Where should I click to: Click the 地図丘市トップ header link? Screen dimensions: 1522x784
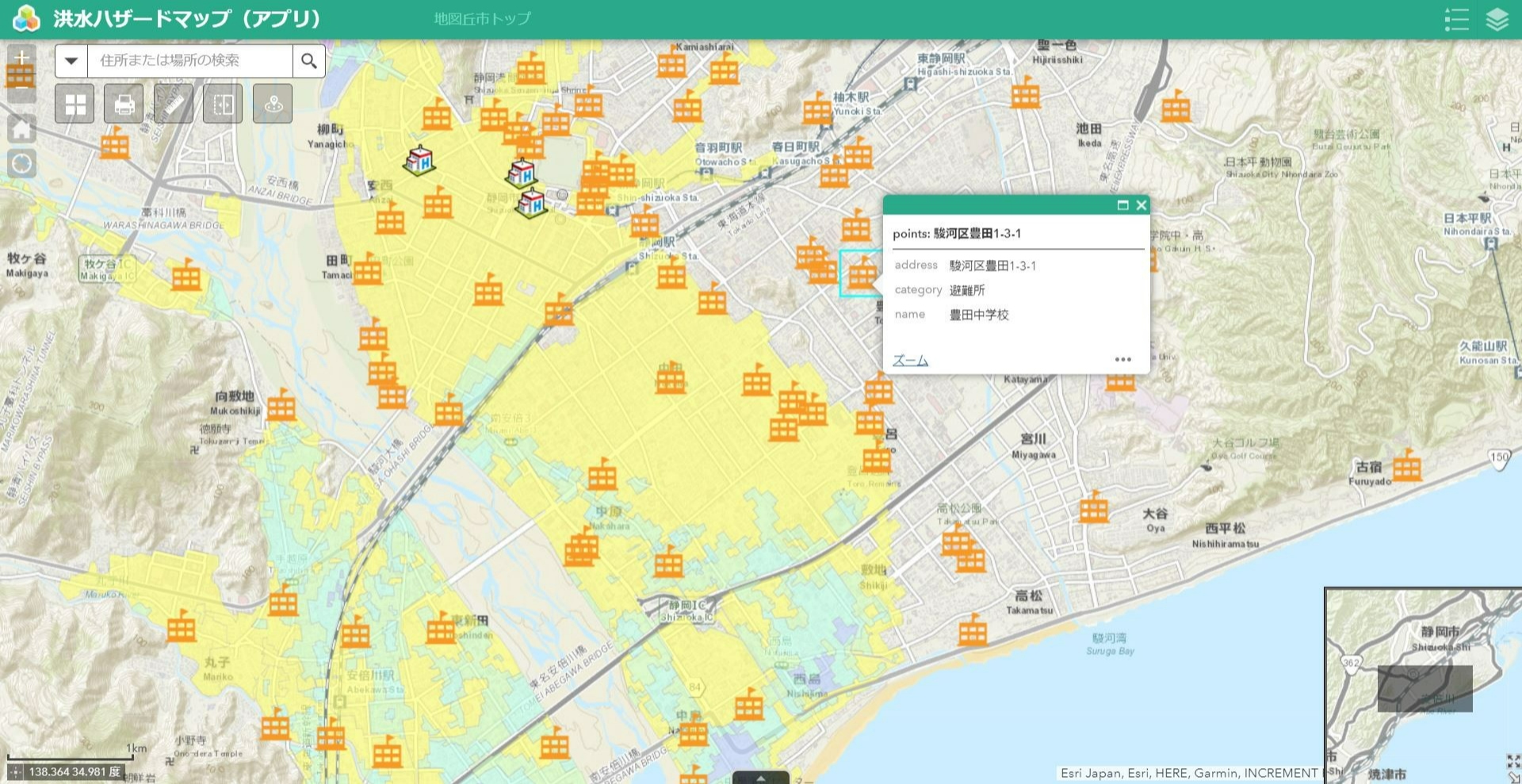[482, 19]
